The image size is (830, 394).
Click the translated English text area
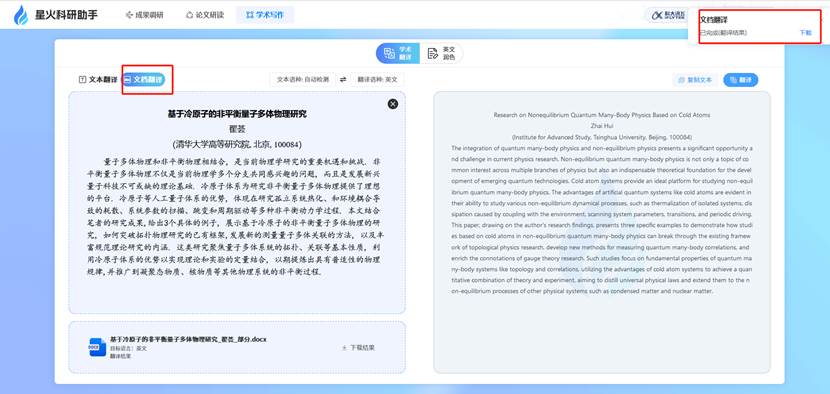[602, 232]
